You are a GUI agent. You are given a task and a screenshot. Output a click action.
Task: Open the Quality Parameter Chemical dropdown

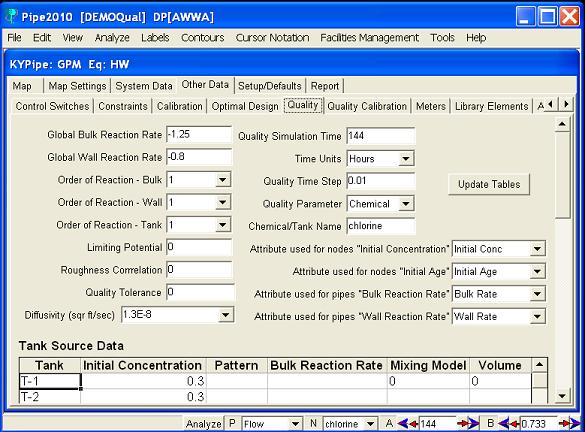tap(406, 204)
